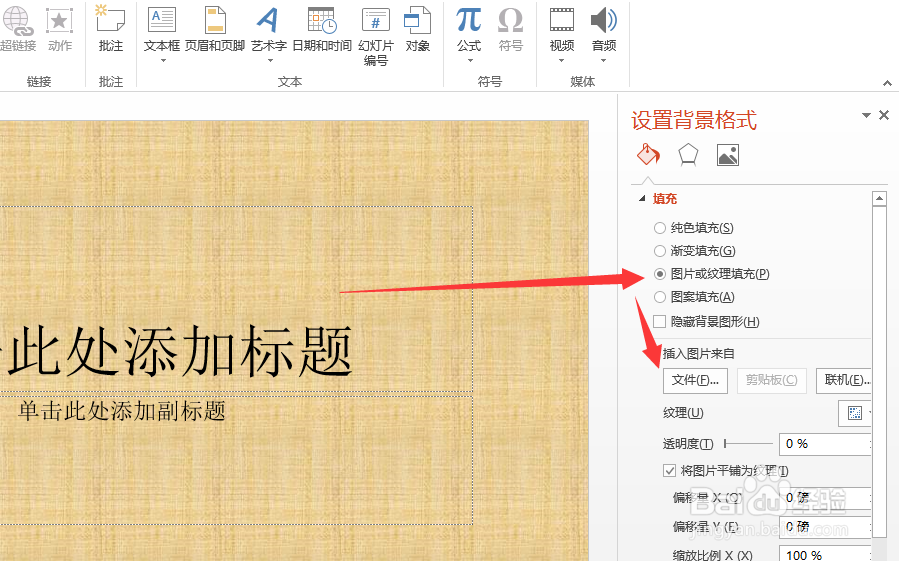
Task: Click the WordArt (艺术字) icon
Action: tap(268, 20)
